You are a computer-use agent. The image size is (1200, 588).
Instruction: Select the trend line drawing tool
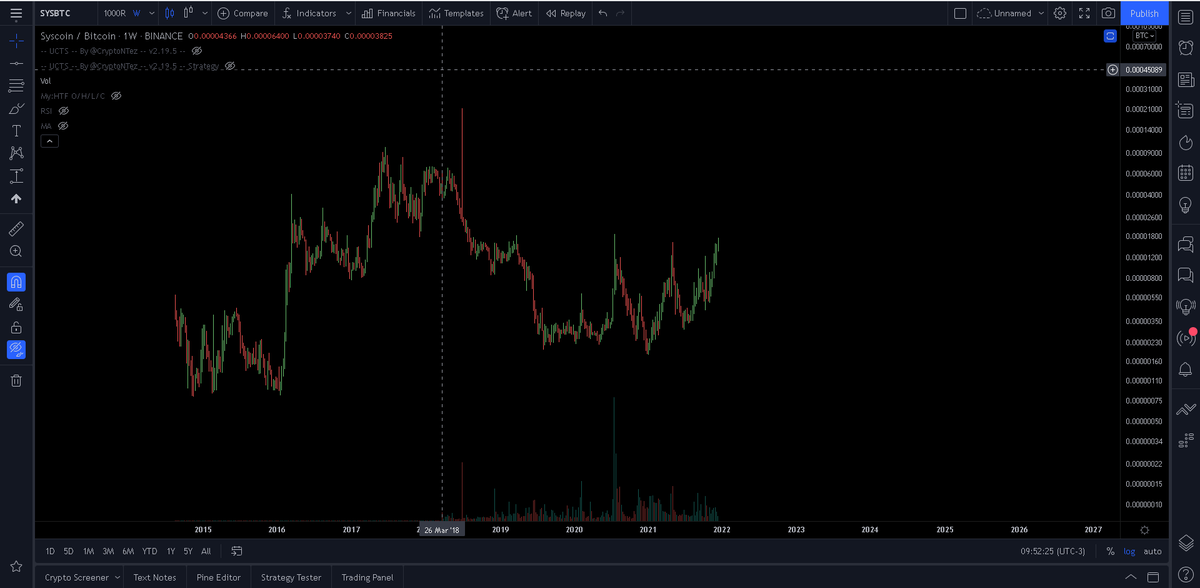tap(16, 62)
